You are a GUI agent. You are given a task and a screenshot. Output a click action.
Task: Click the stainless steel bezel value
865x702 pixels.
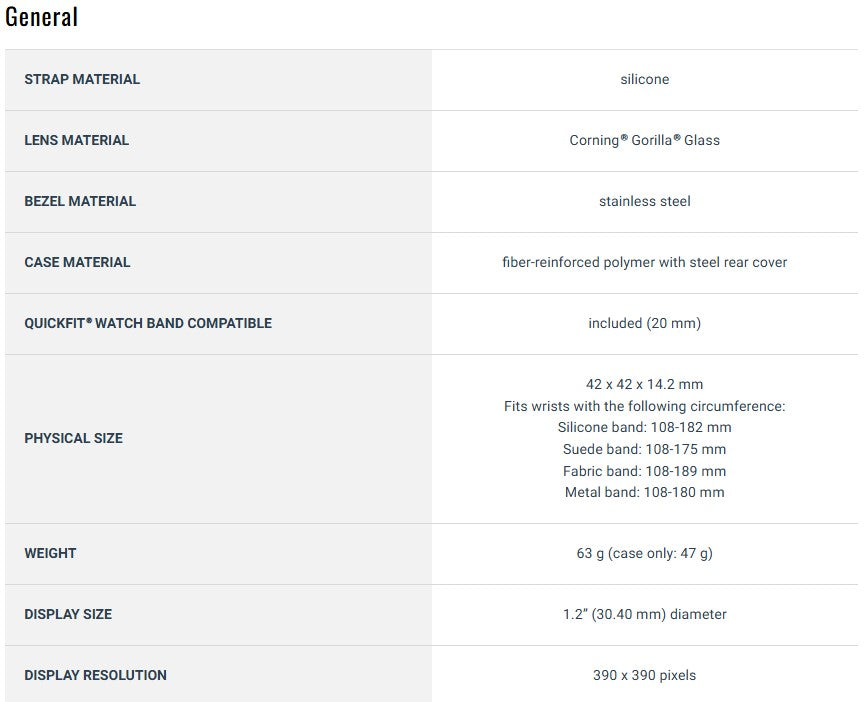coord(644,201)
